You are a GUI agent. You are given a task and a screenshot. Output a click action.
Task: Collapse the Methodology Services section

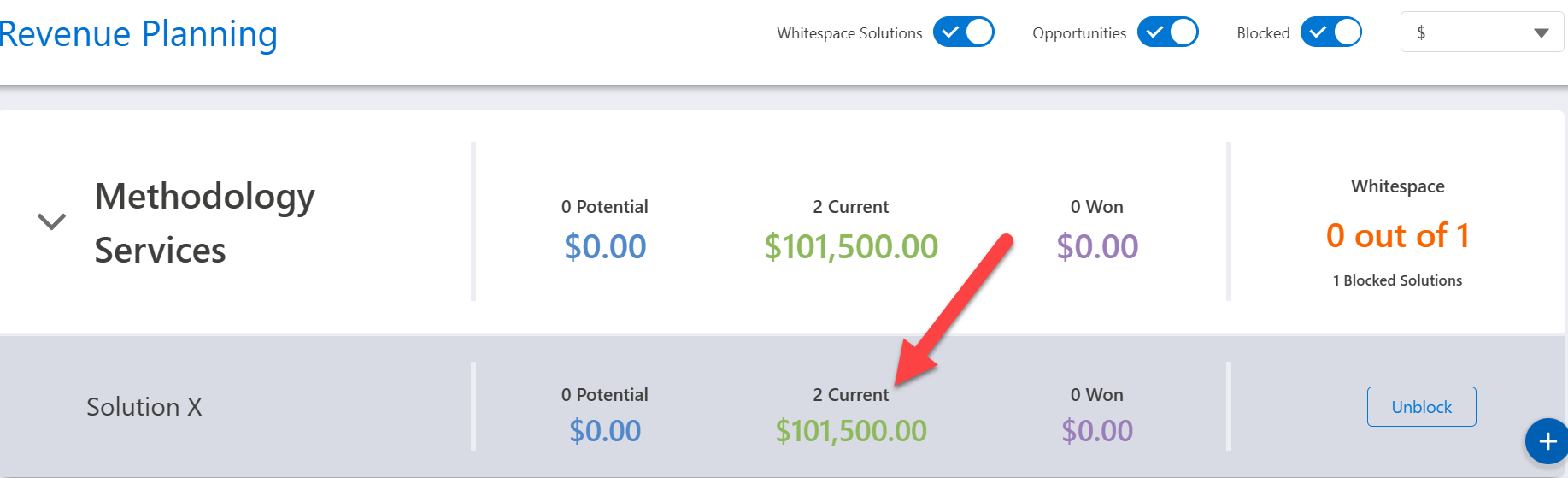tap(51, 221)
